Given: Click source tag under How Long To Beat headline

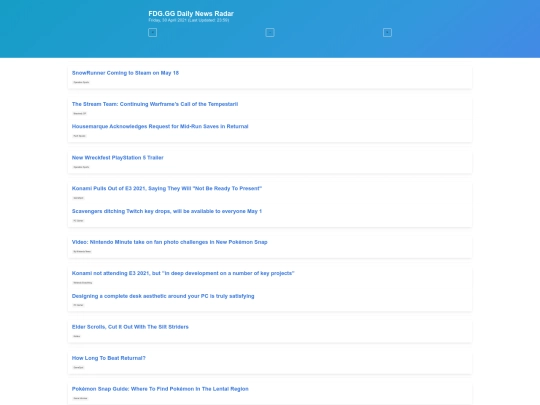Looking at the screenshot, I should coord(79,367).
